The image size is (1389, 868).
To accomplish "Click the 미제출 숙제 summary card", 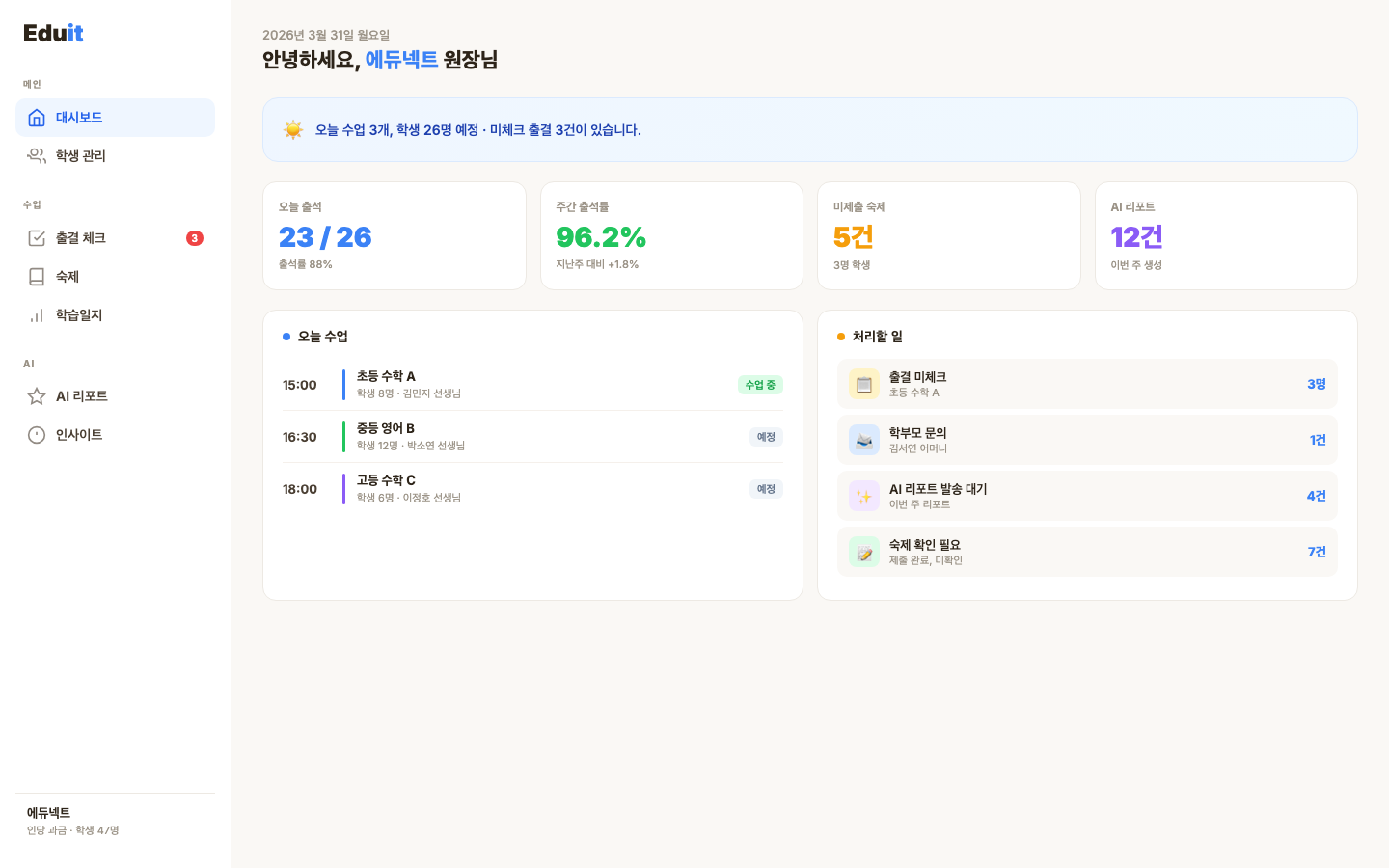I will [x=949, y=235].
